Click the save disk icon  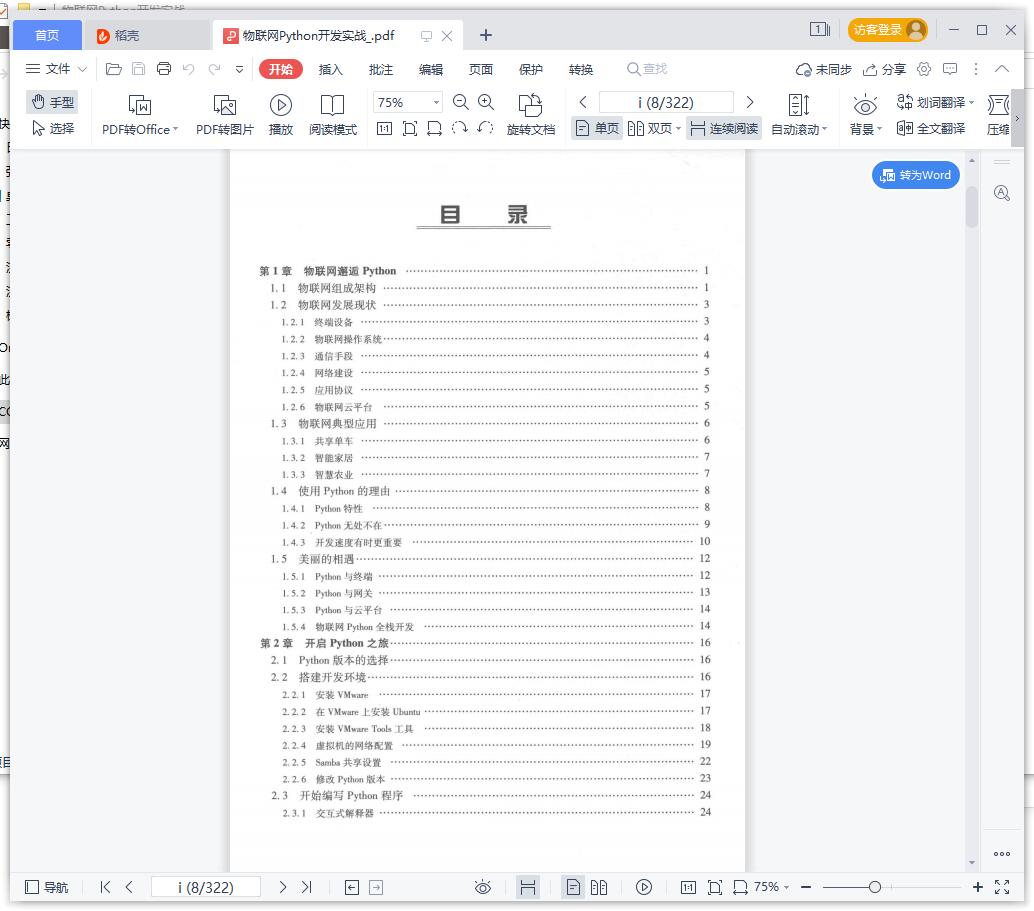click(138, 69)
